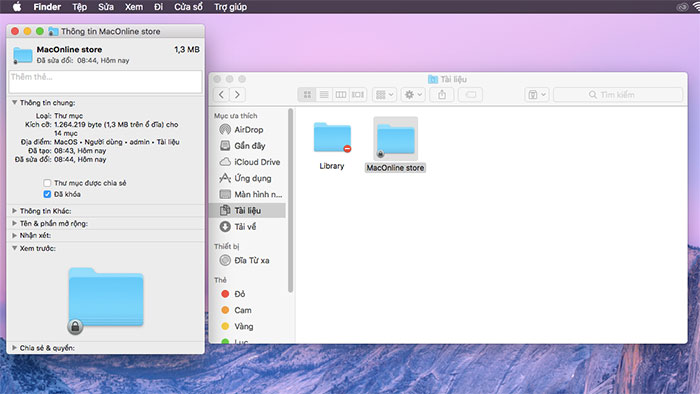Click the proxy folder icon in the info window title
The height and width of the screenshot is (394, 700).
53,31
